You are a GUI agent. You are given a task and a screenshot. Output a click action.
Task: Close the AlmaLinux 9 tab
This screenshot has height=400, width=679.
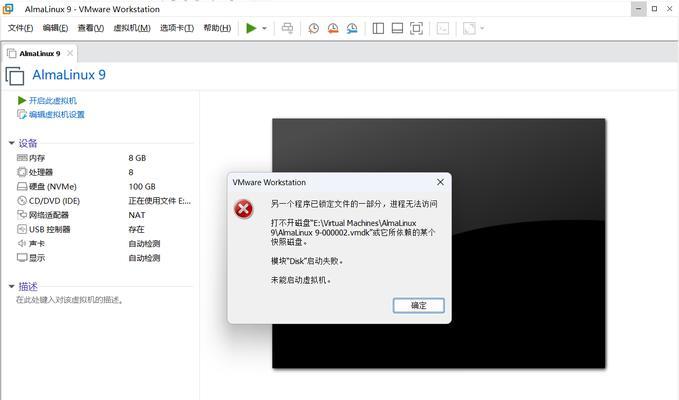70,53
